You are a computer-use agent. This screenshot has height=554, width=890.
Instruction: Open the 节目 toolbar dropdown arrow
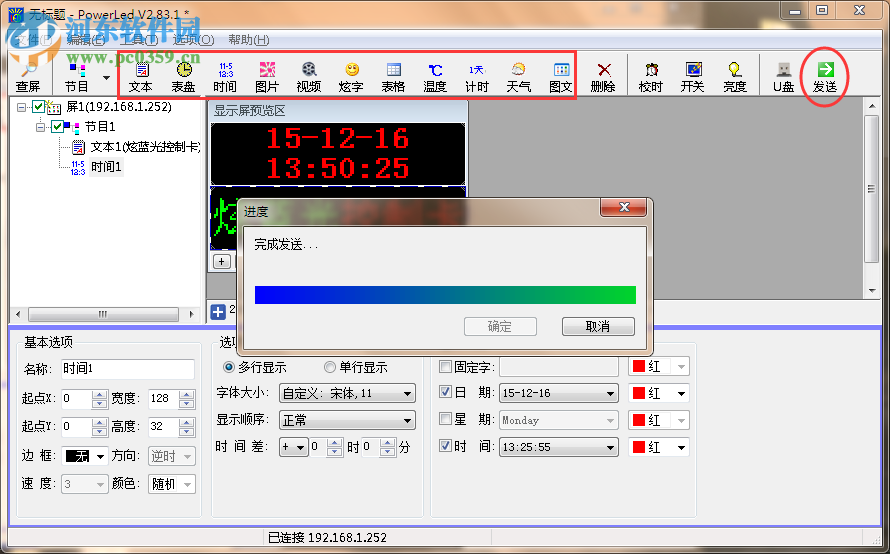point(106,77)
